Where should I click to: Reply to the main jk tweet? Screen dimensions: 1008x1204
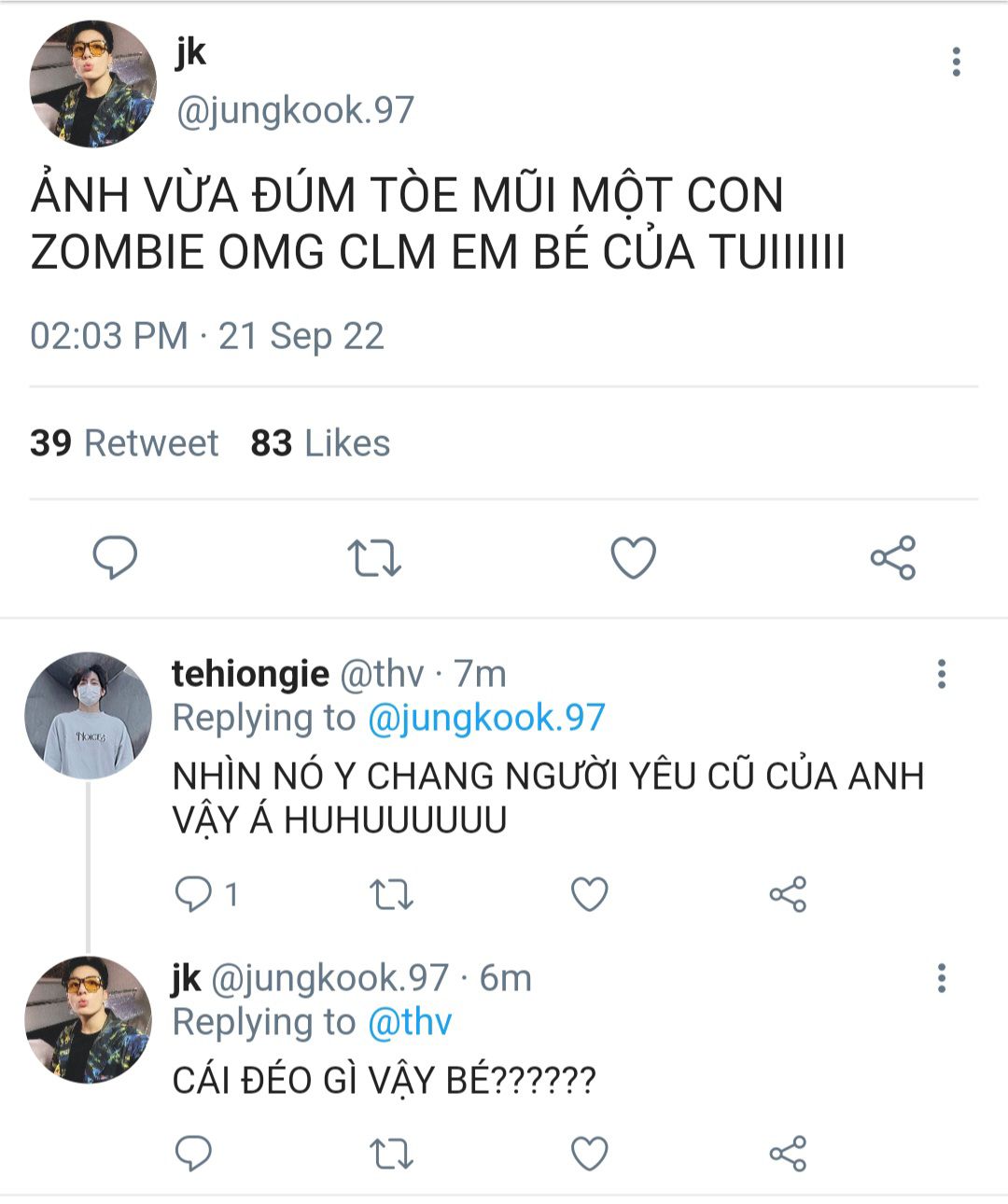point(115,557)
